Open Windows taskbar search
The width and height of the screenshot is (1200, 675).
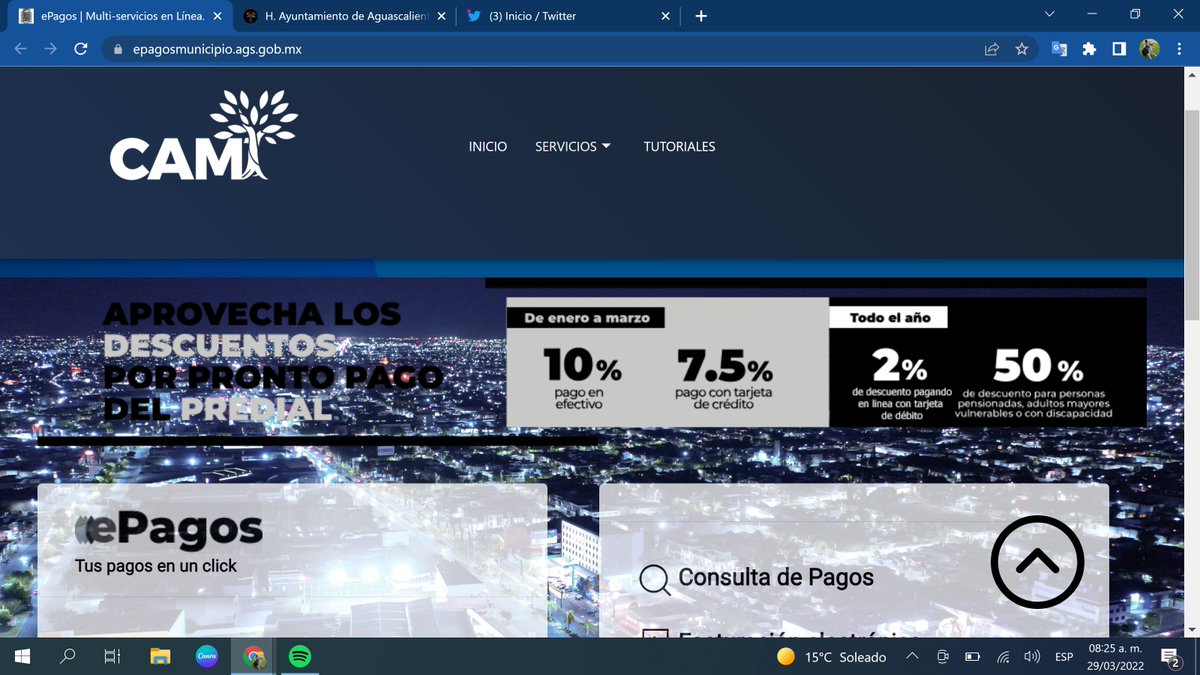pos(68,657)
